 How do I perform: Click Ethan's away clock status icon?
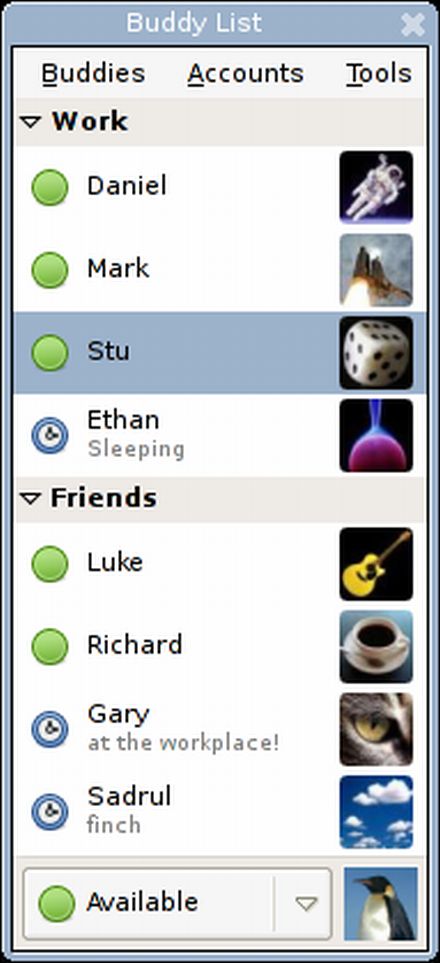[x=50, y=435]
